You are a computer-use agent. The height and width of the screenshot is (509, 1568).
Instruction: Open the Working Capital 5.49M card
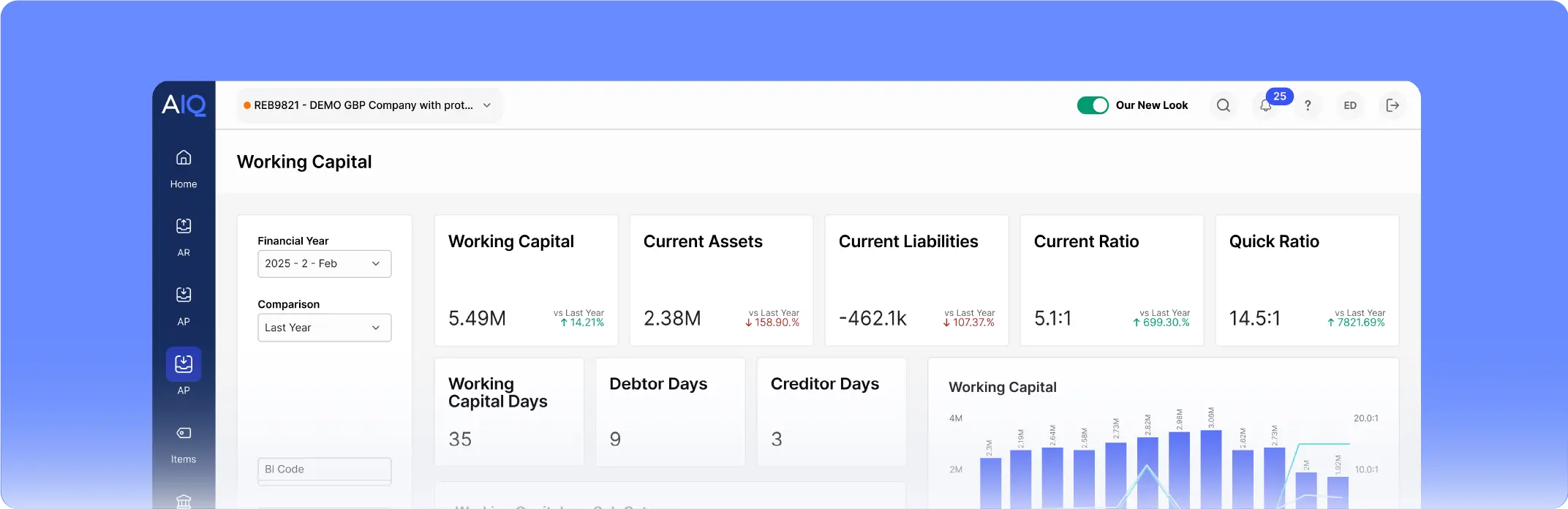[x=527, y=280]
